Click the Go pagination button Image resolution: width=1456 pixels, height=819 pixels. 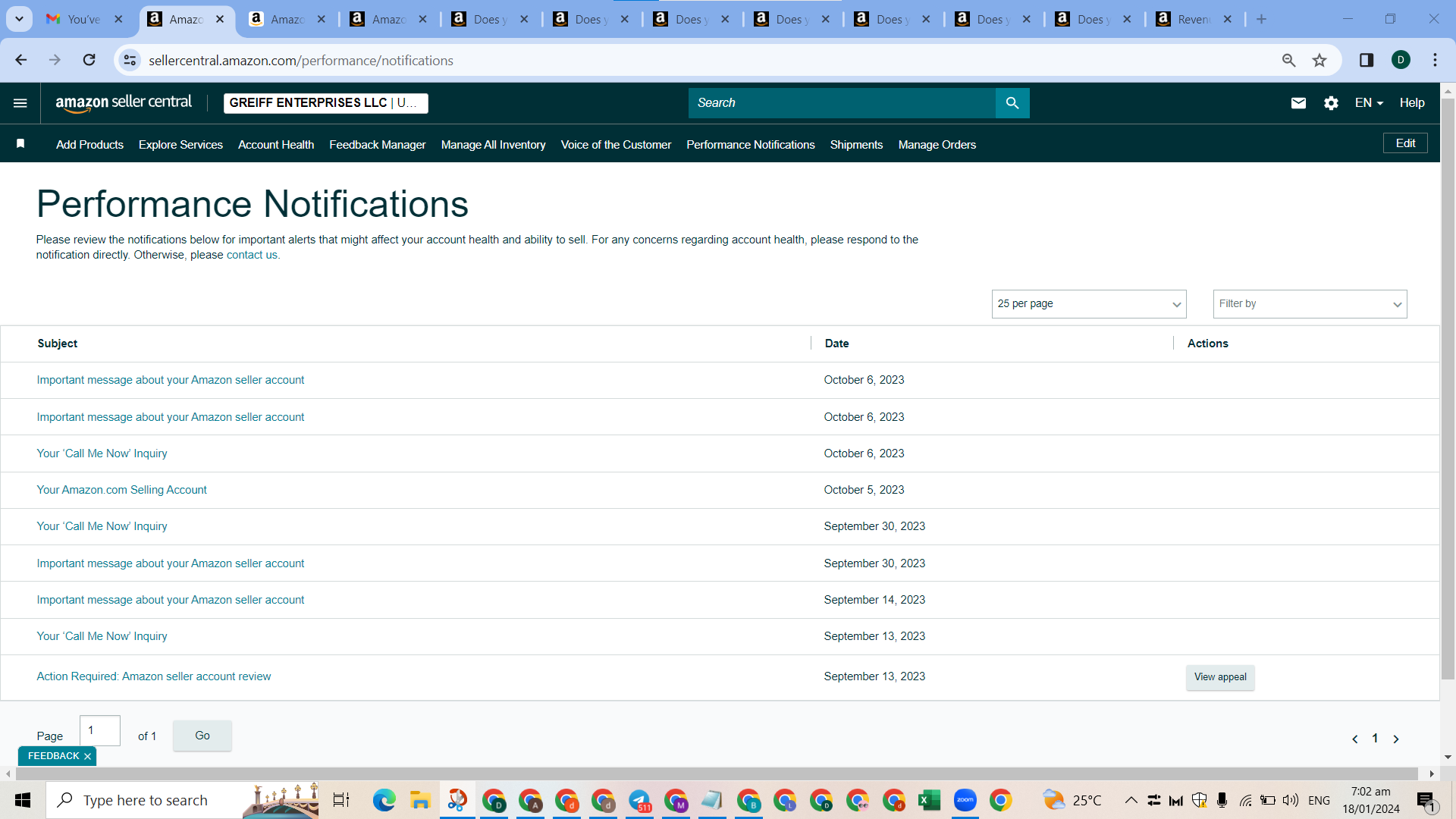point(202,736)
